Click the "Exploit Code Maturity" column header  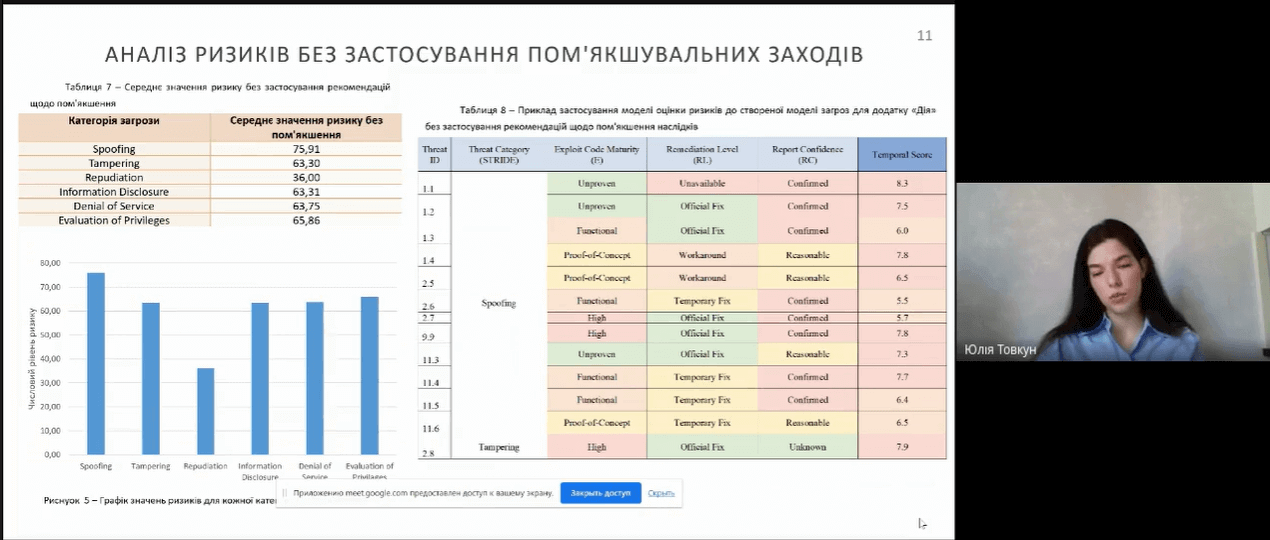click(596, 154)
